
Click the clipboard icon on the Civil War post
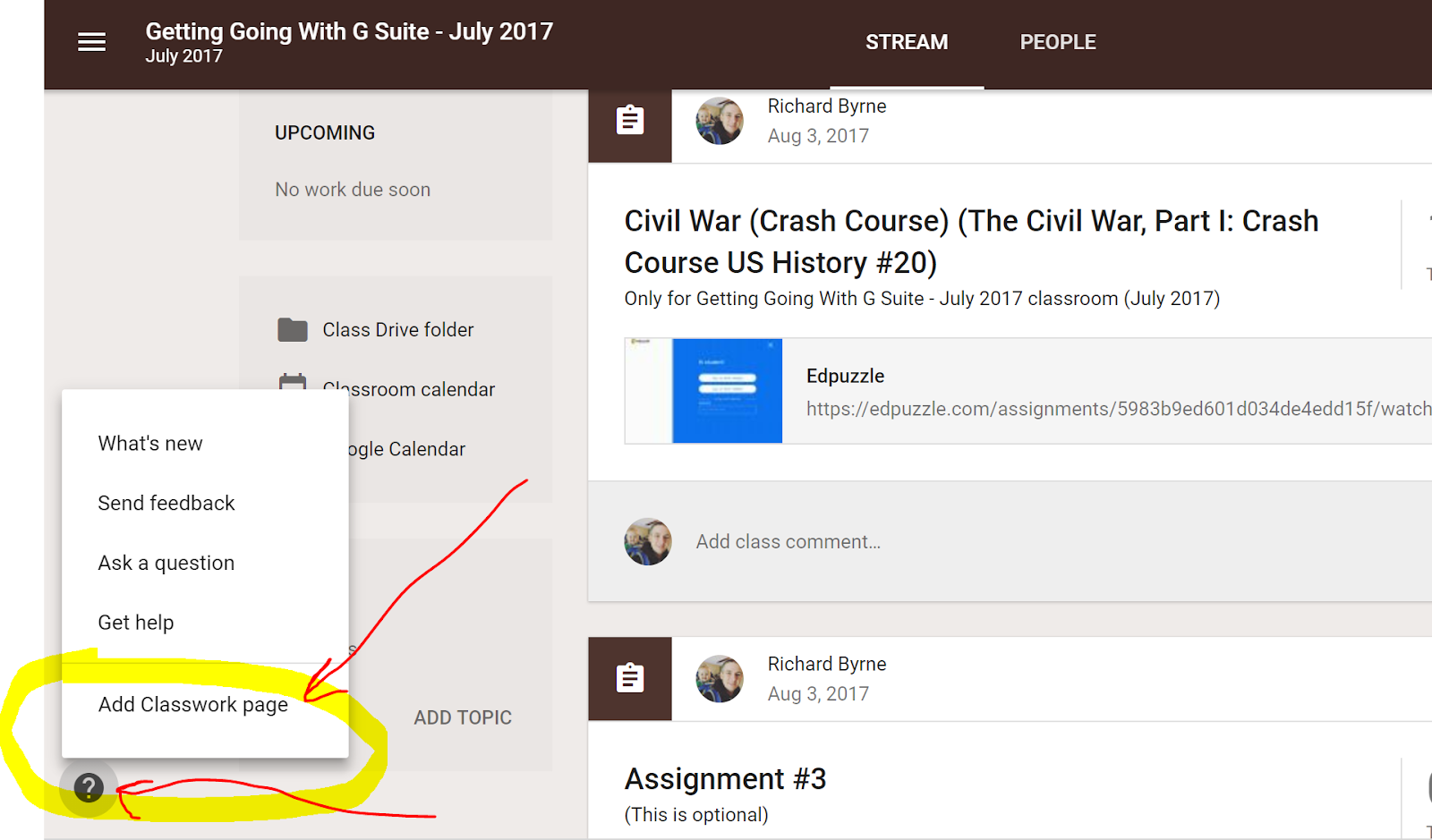click(x=629, y=119)
